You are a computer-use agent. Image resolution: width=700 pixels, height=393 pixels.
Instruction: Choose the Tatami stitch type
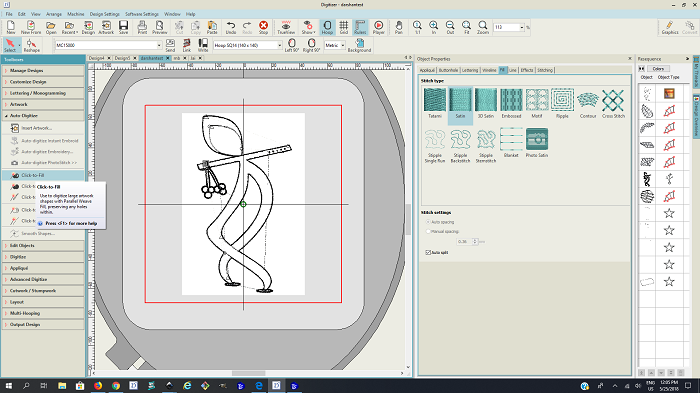pos(435,103)
